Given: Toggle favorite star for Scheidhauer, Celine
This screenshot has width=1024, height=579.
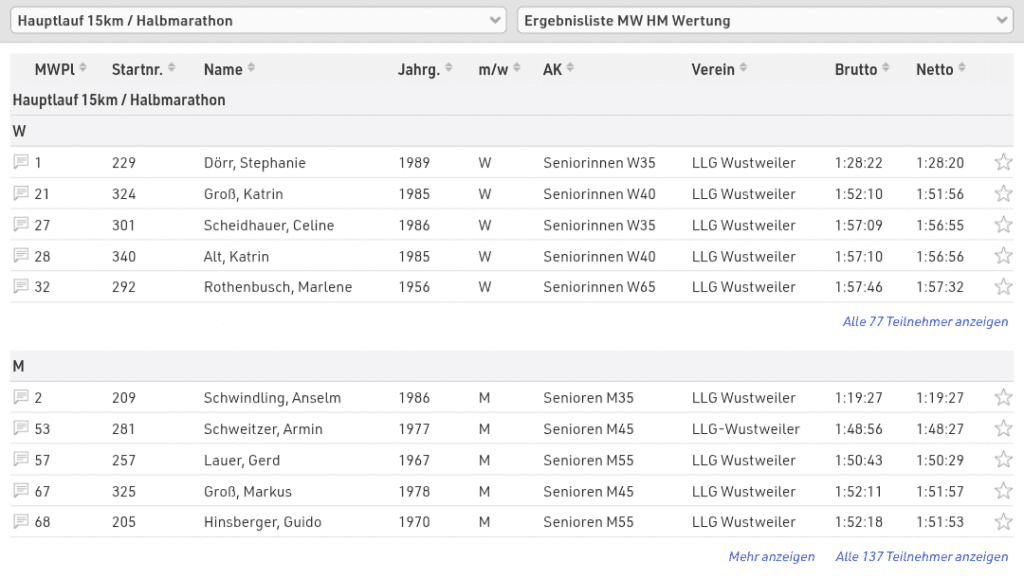Looking at the screenshot, I should click(x=1003, y=225).
